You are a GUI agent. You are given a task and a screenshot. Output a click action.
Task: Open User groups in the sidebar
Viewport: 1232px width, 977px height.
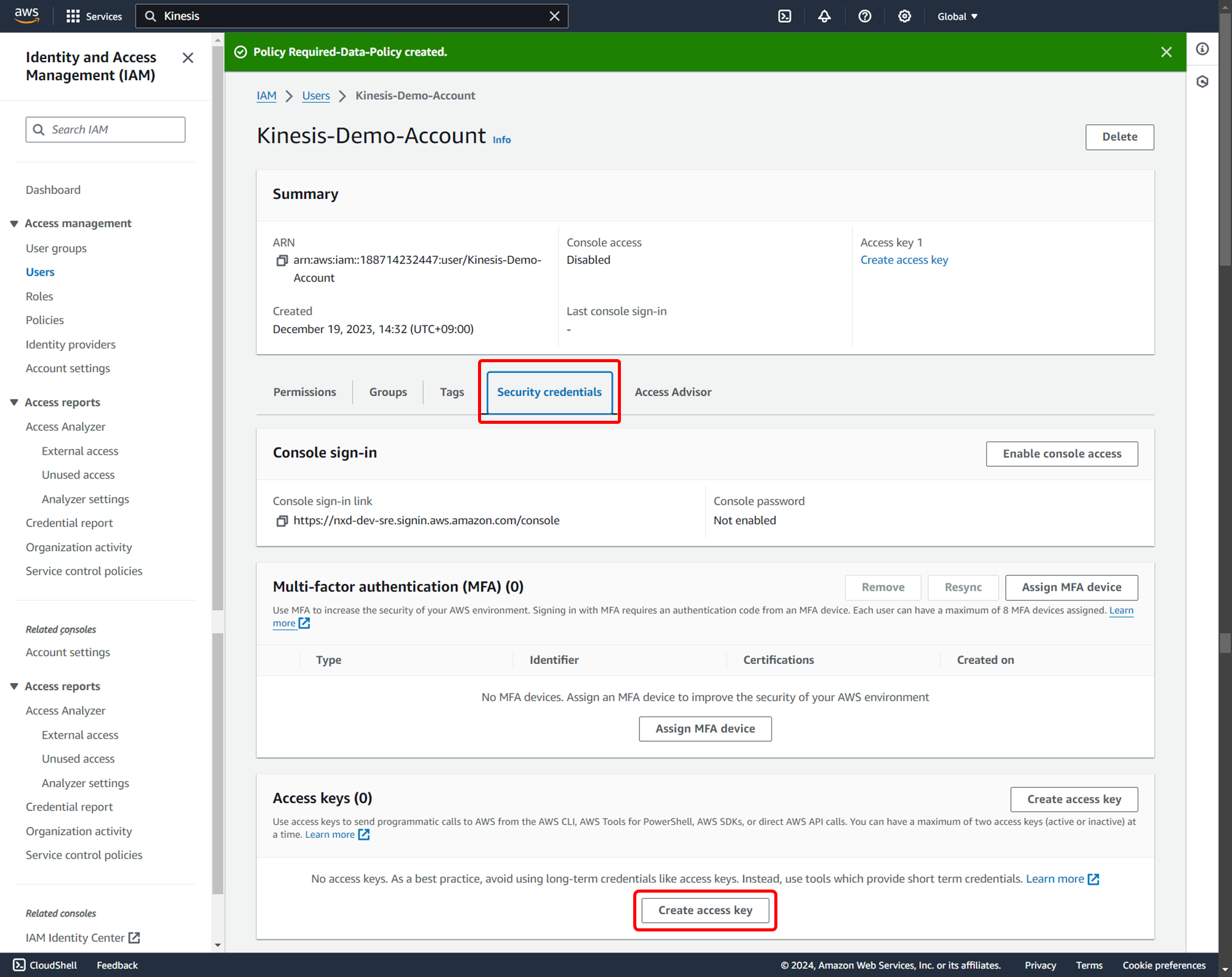click(x=56, y=249)
